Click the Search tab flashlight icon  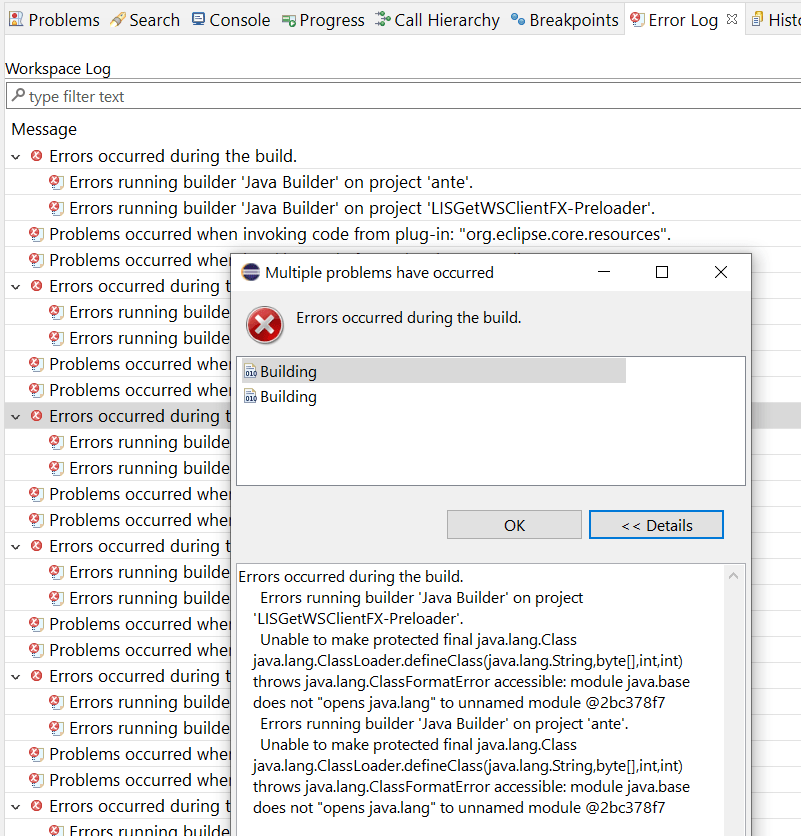(x=117, y=20)
